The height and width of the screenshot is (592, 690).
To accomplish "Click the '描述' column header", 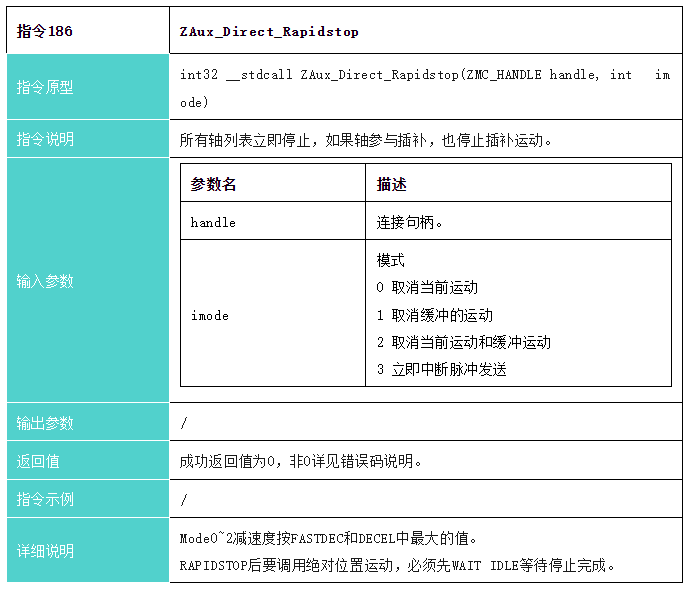I will (518, 183).
